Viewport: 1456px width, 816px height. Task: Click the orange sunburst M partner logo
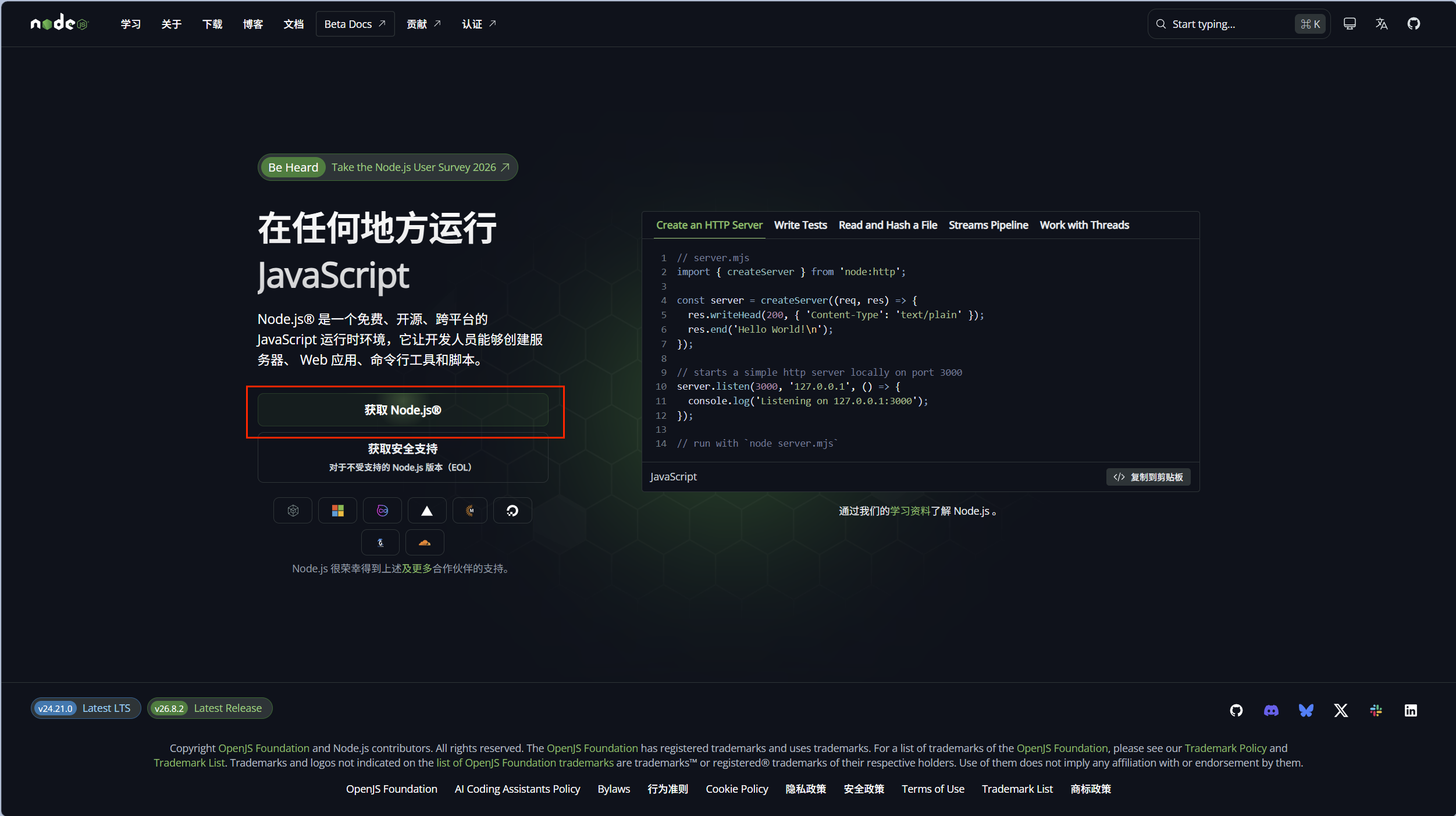point(469,511)
